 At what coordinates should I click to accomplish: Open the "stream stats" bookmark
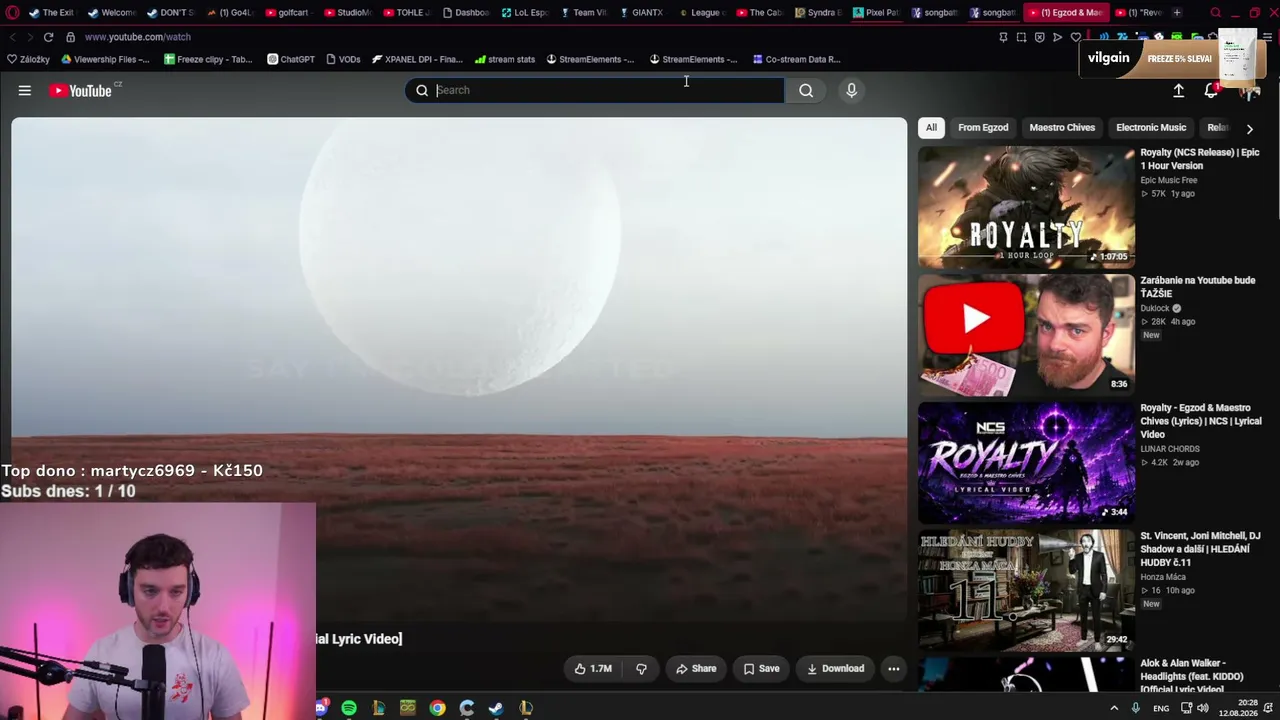505,59
